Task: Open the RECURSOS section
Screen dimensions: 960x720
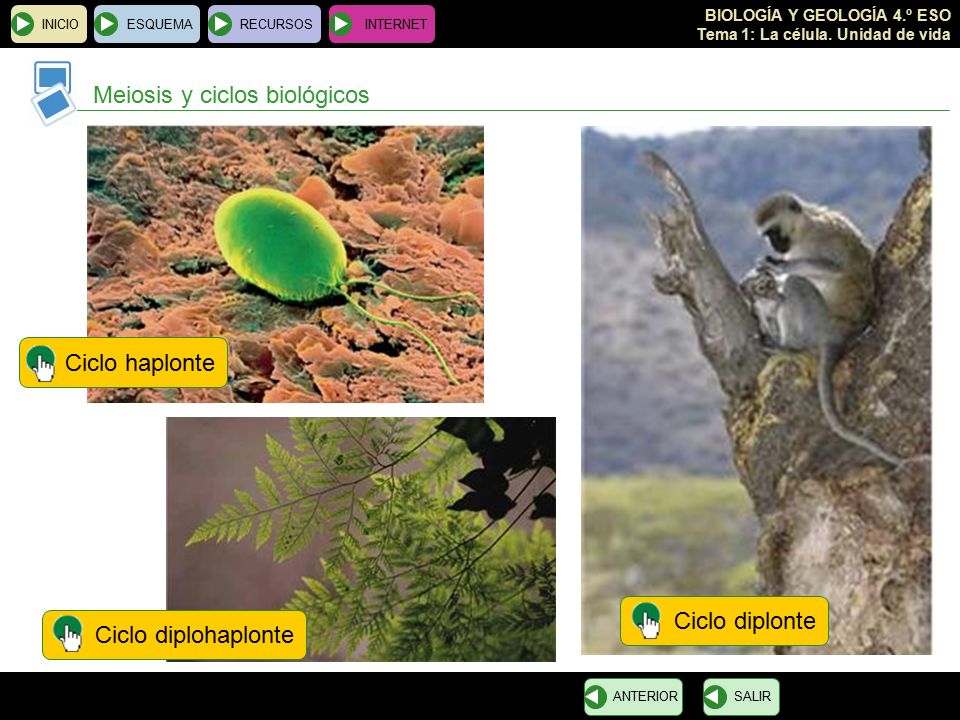Action: 264,24
